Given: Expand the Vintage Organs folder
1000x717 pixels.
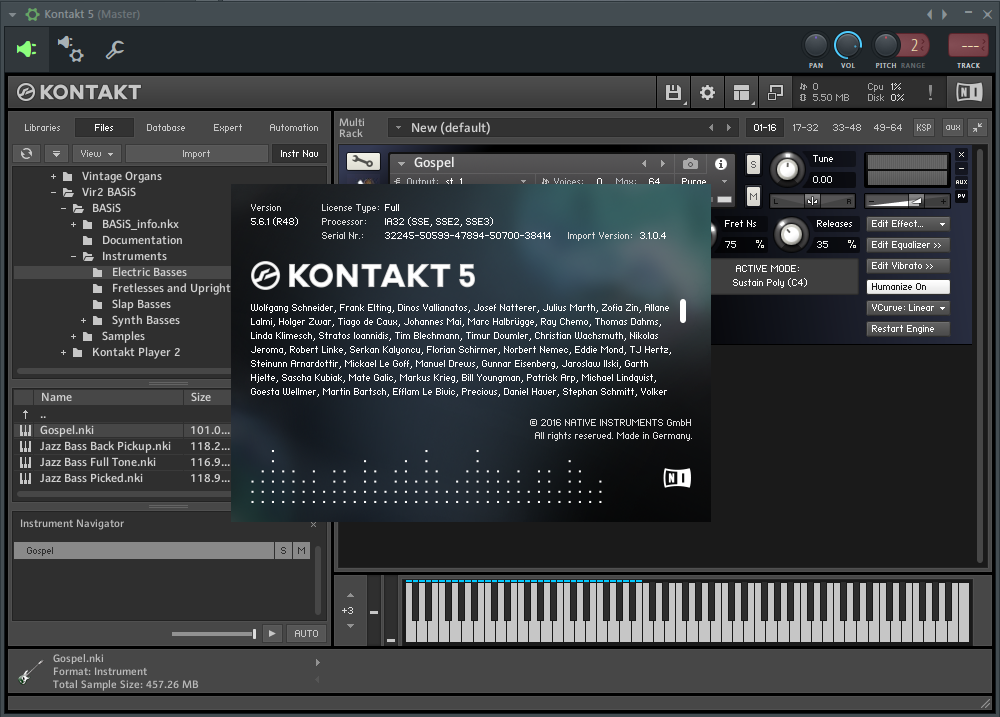Looking at the screenshot, I should pos(54,177).
